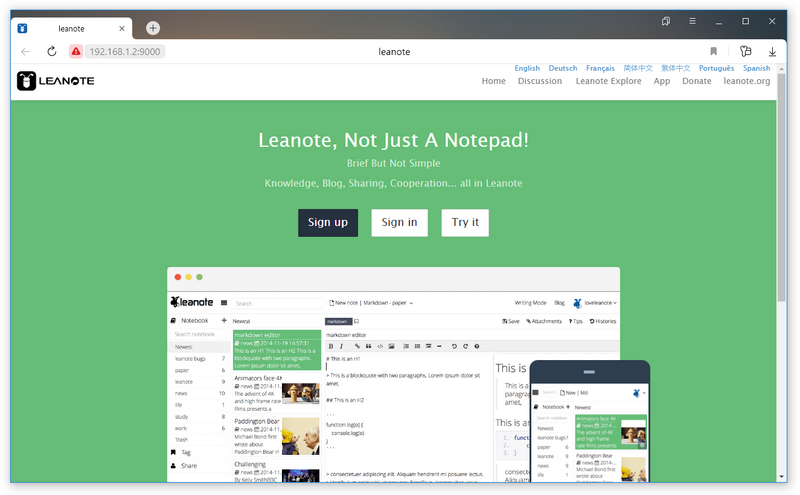The image size is (800, 495).
Task: Click the address bar URL 192.168.1.2:9000
Action: click(124, 52)
